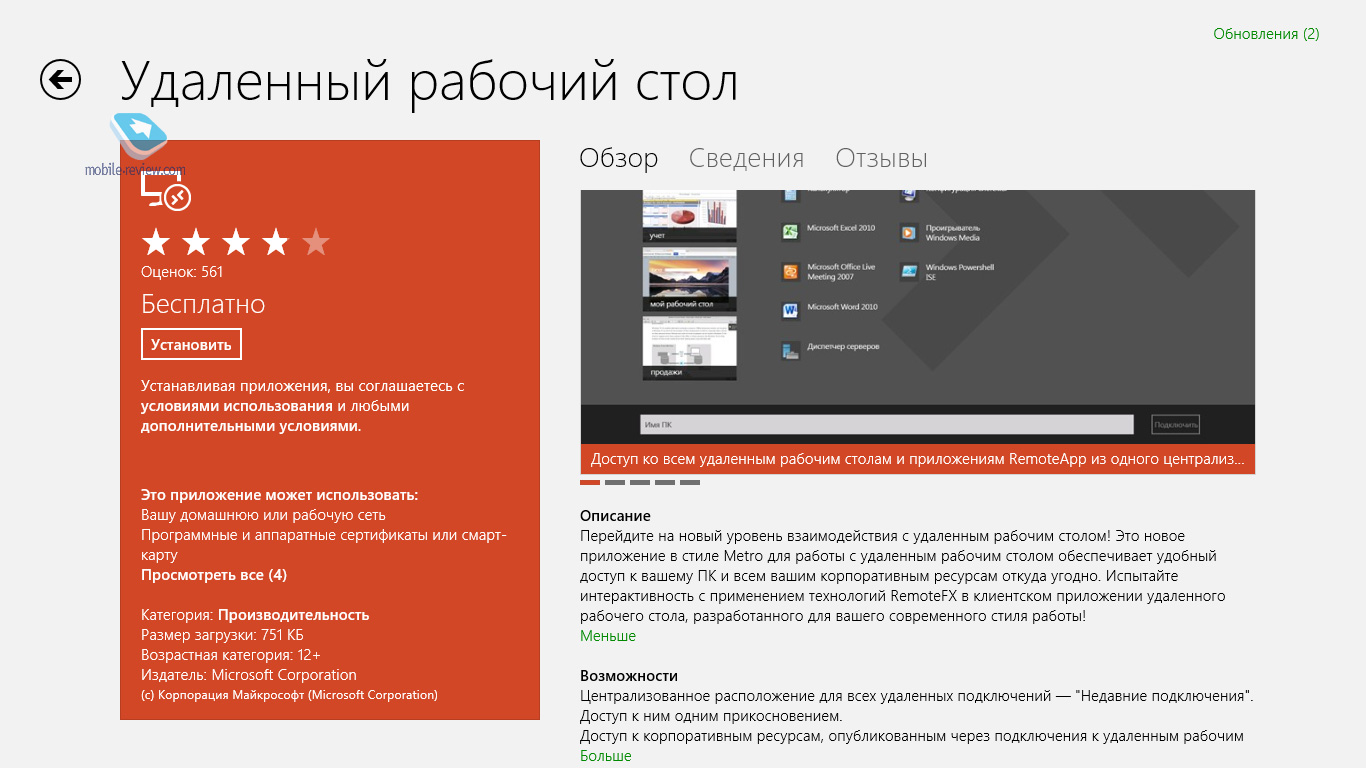Open the условиями использования link
This screenshot has height=768, width=1366.
[x=236, y=406]
